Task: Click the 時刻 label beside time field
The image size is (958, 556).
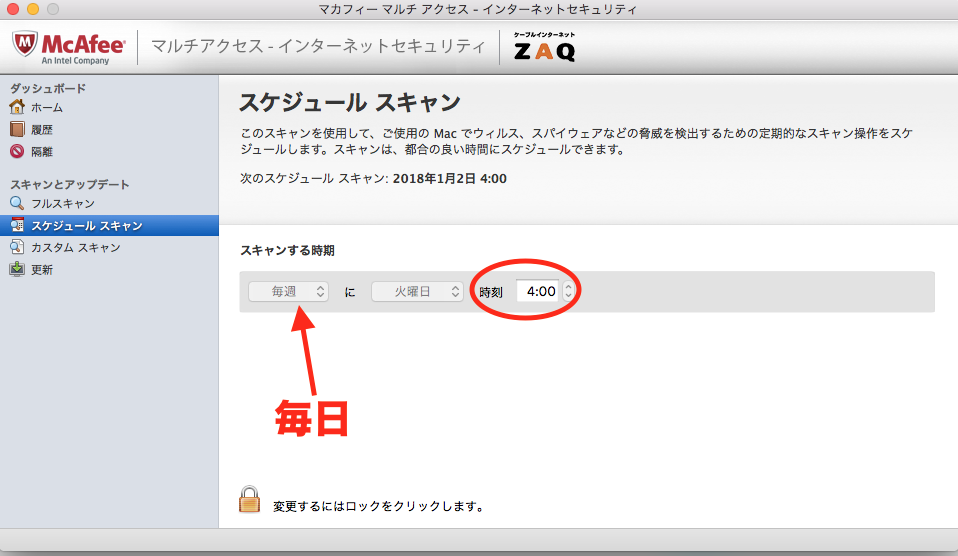Action: (x=491, y=292)
